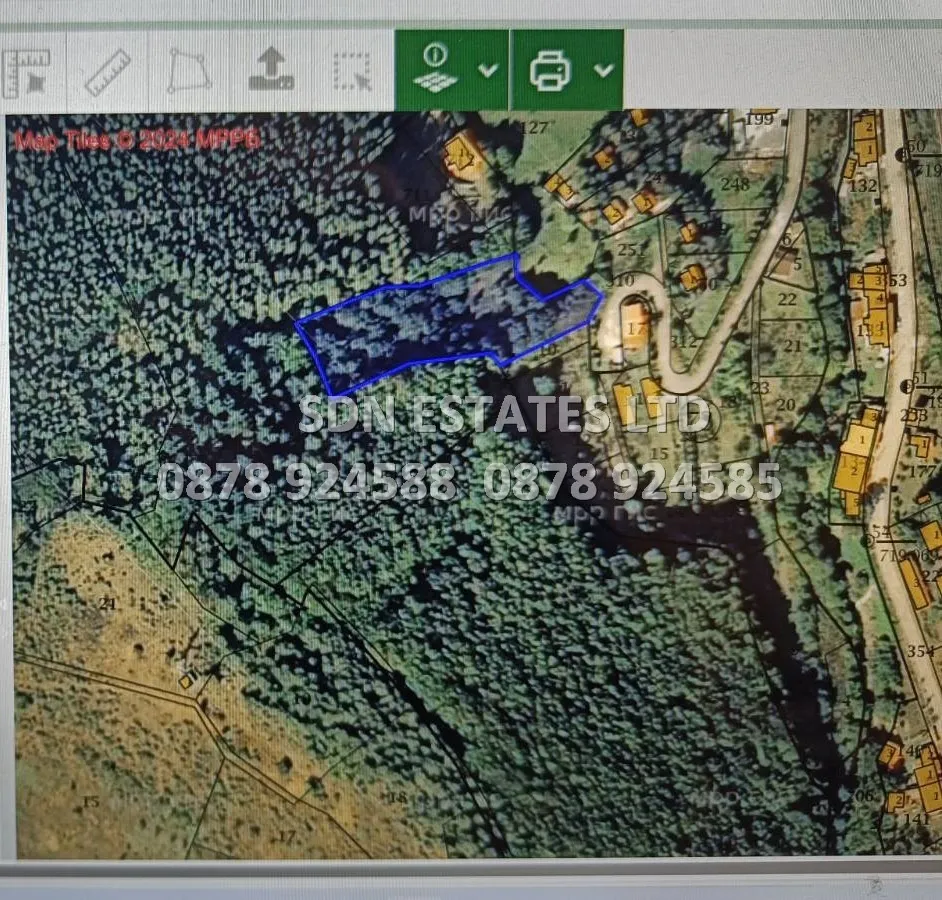Expand the layer info dropdown arrow
This screenshot has height=900, width=942.
click(488, 70)
